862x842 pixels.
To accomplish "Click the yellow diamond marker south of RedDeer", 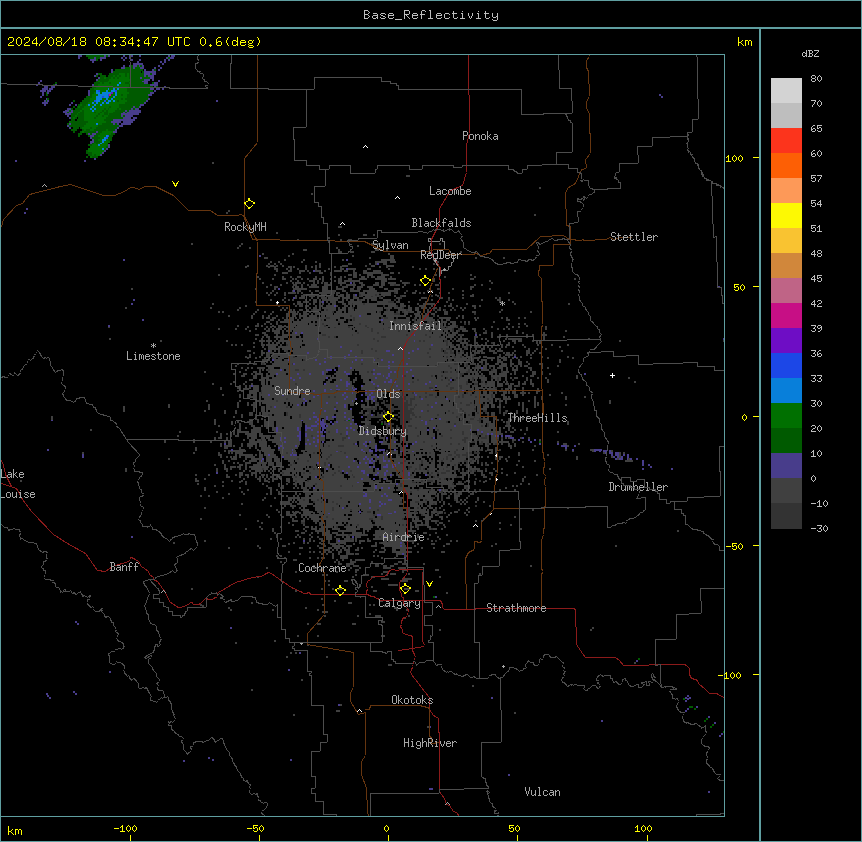I will 425,281.
